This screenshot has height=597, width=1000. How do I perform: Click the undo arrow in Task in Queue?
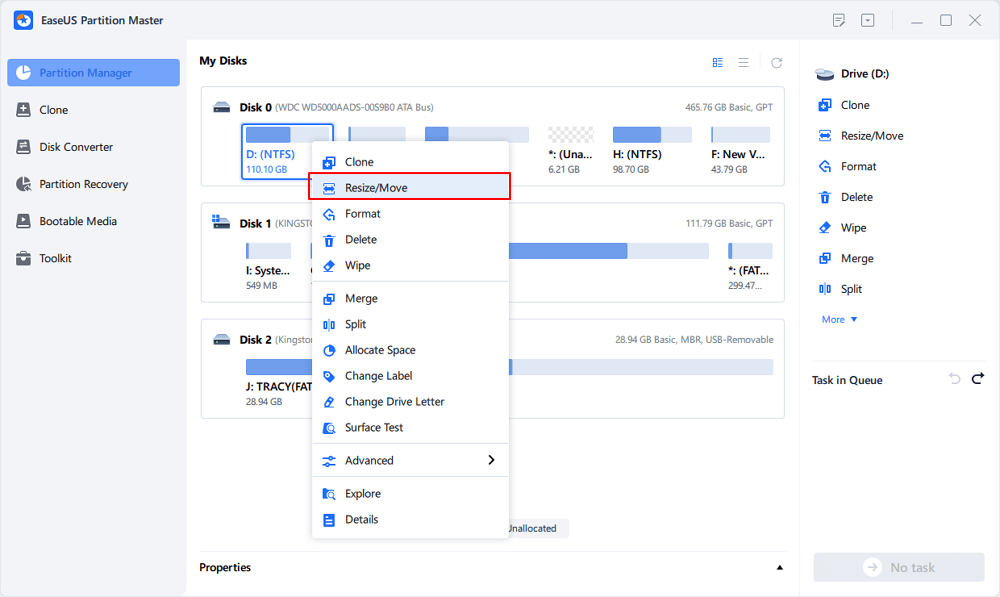pos(954,379)
